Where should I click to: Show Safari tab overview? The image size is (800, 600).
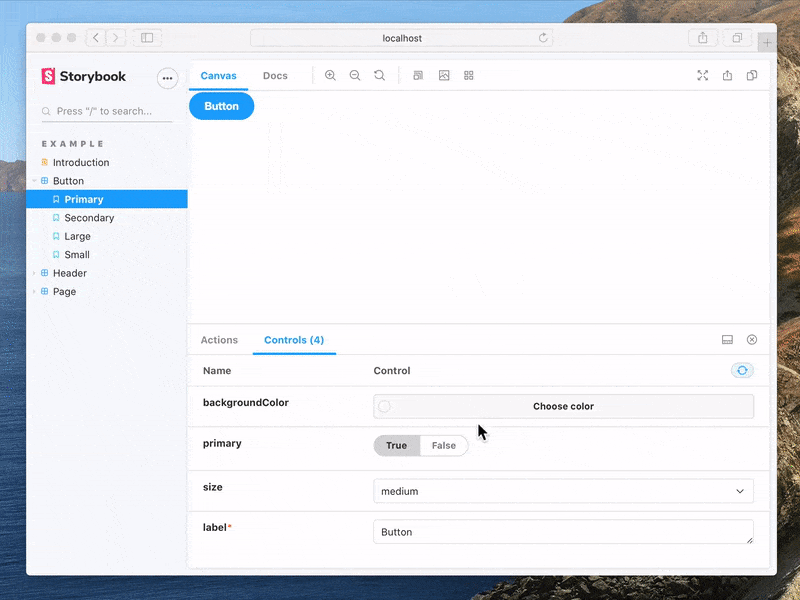click(737, 38)
